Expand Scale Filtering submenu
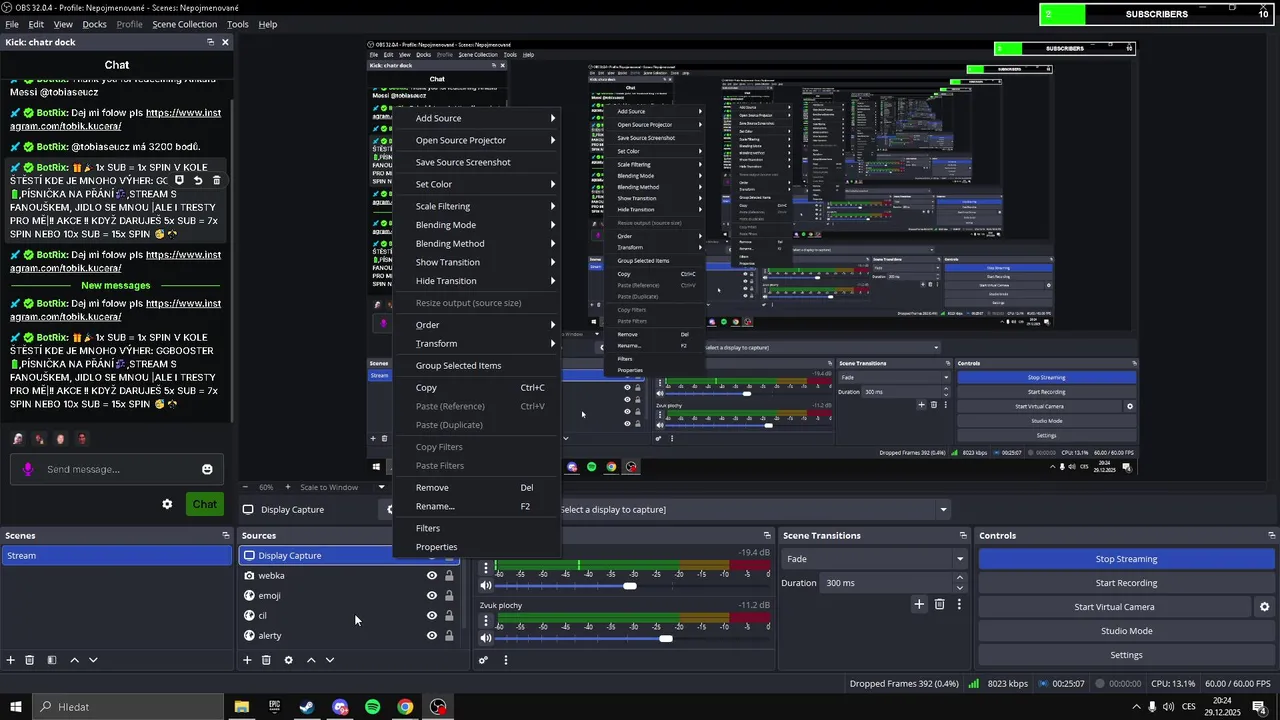Image resolution: width=1280 pixels, height=720 pixels. point(476,206)
